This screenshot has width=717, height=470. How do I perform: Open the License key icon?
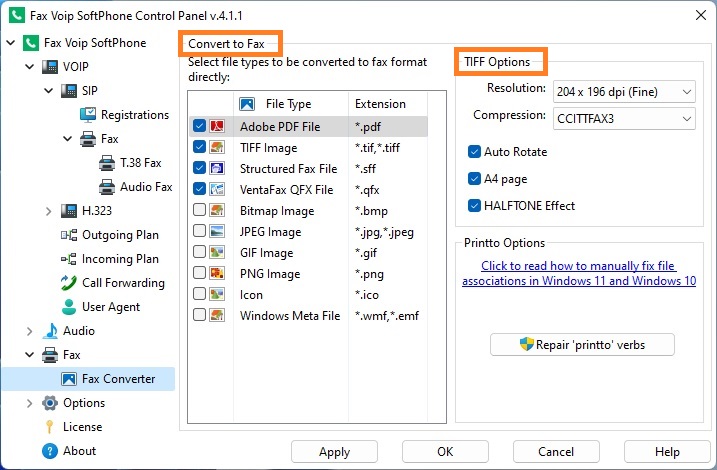click(49, 427)
